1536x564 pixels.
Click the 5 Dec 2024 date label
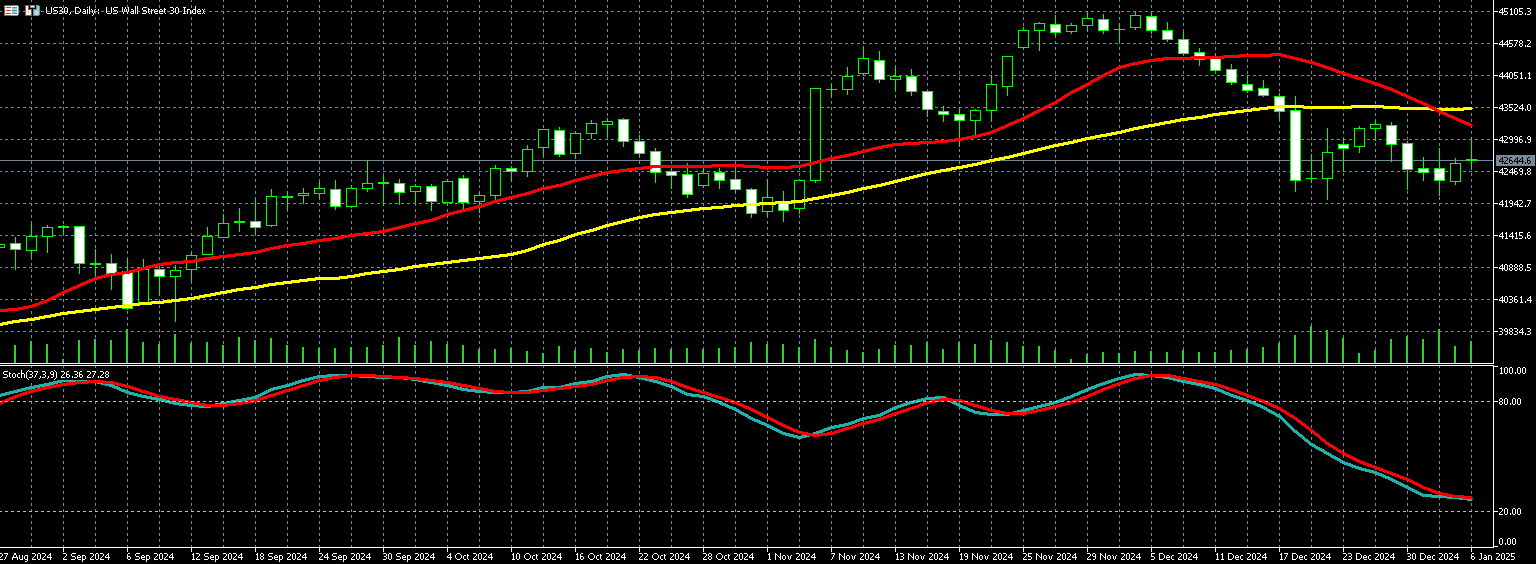point(1174,556)
